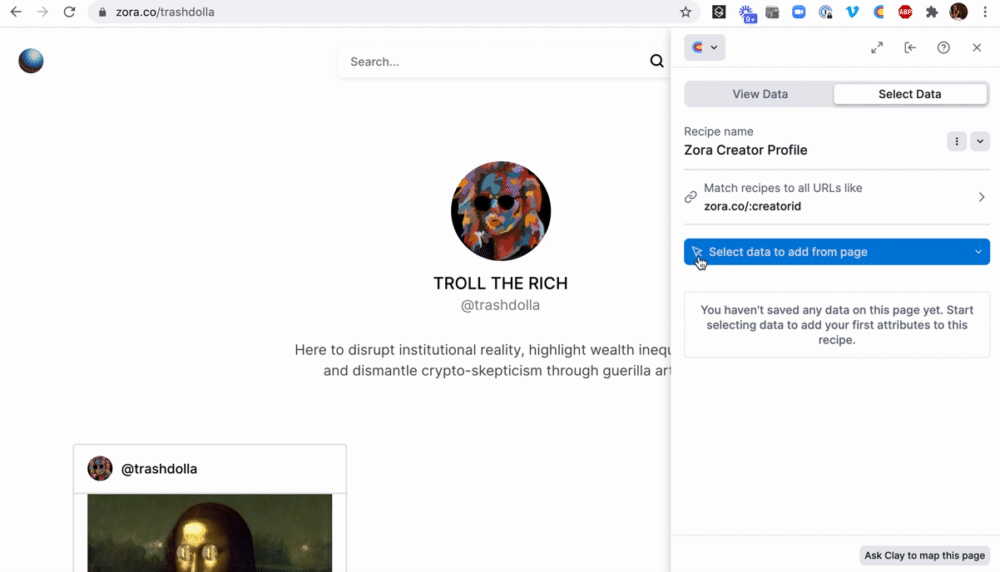Open the Mona Lisa artwork thumbnail
This screenshot has height=572, width=1000.
pyautogui.click(x=210, y=533)
